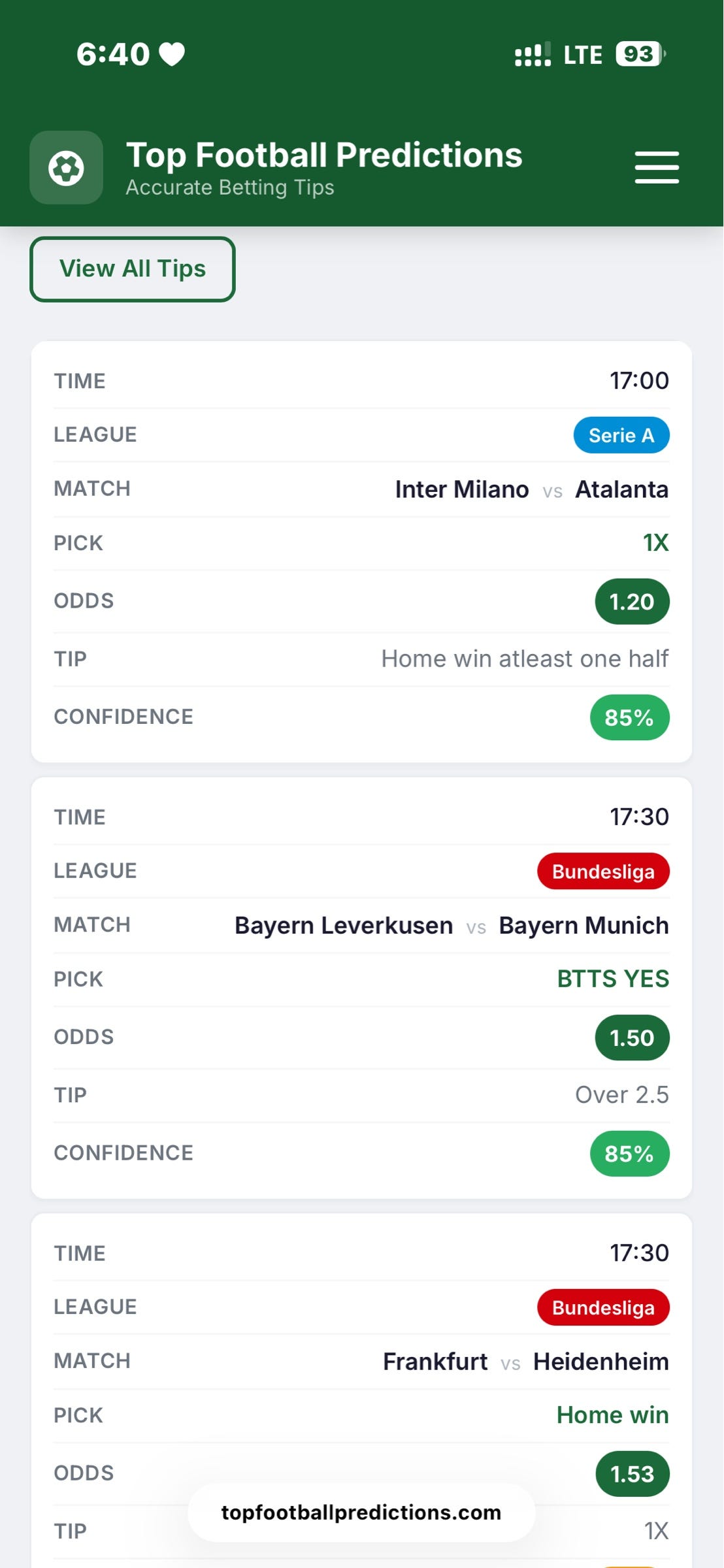Select the 1.20 odds badge

[631, 600]
